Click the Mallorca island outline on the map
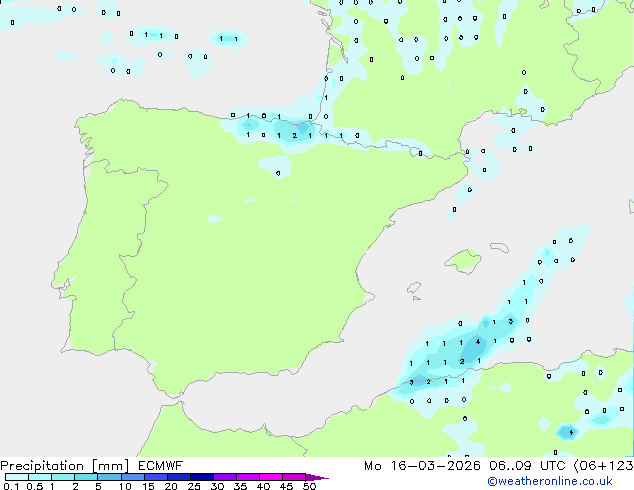Image resolution: width=634 pixels, height=490 pixels. (x=463, y=261)
